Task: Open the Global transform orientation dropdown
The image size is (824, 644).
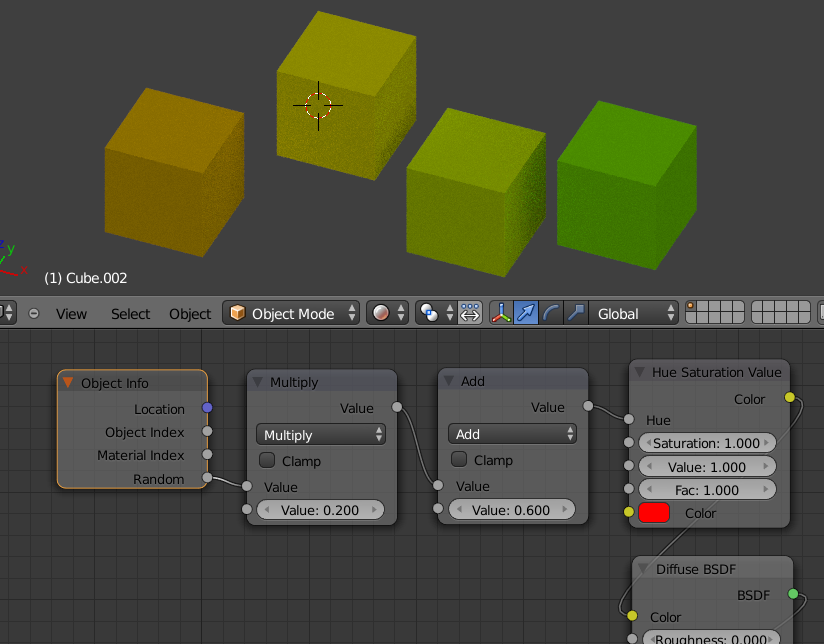Action: pyautogui.click(x=632, y=313)
